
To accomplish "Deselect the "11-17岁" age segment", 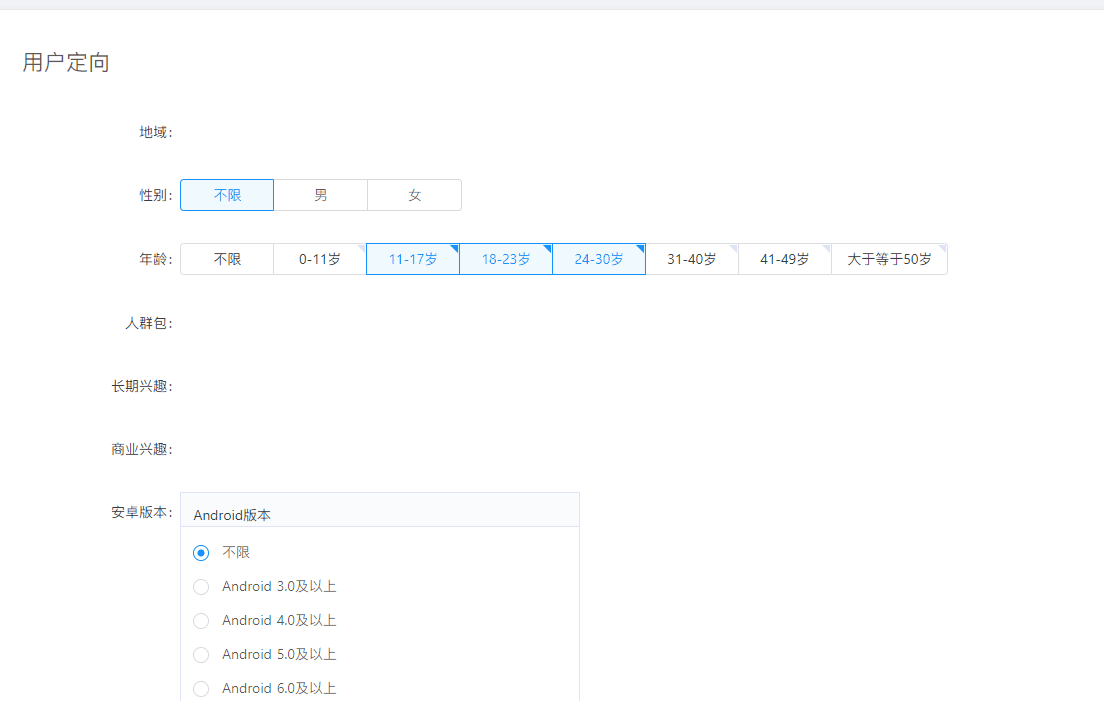I will [x=412, y=258].
